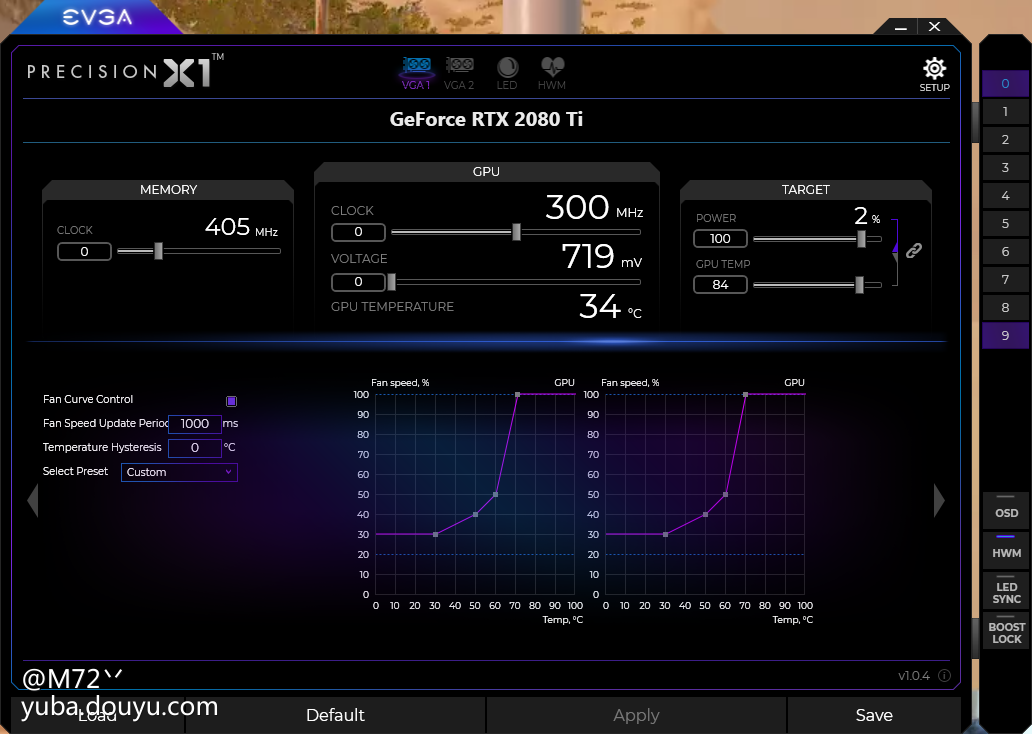Select profile slot 8
Screen dimensions: 1032x734
(1005, 307)
